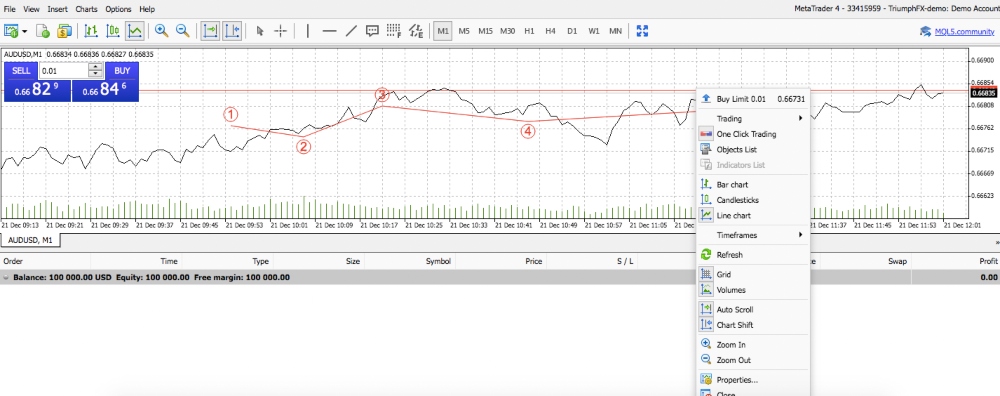Screen dimensions: 1000x396
Task: Click the sell price 0.66829 tile
Action: 37,90
